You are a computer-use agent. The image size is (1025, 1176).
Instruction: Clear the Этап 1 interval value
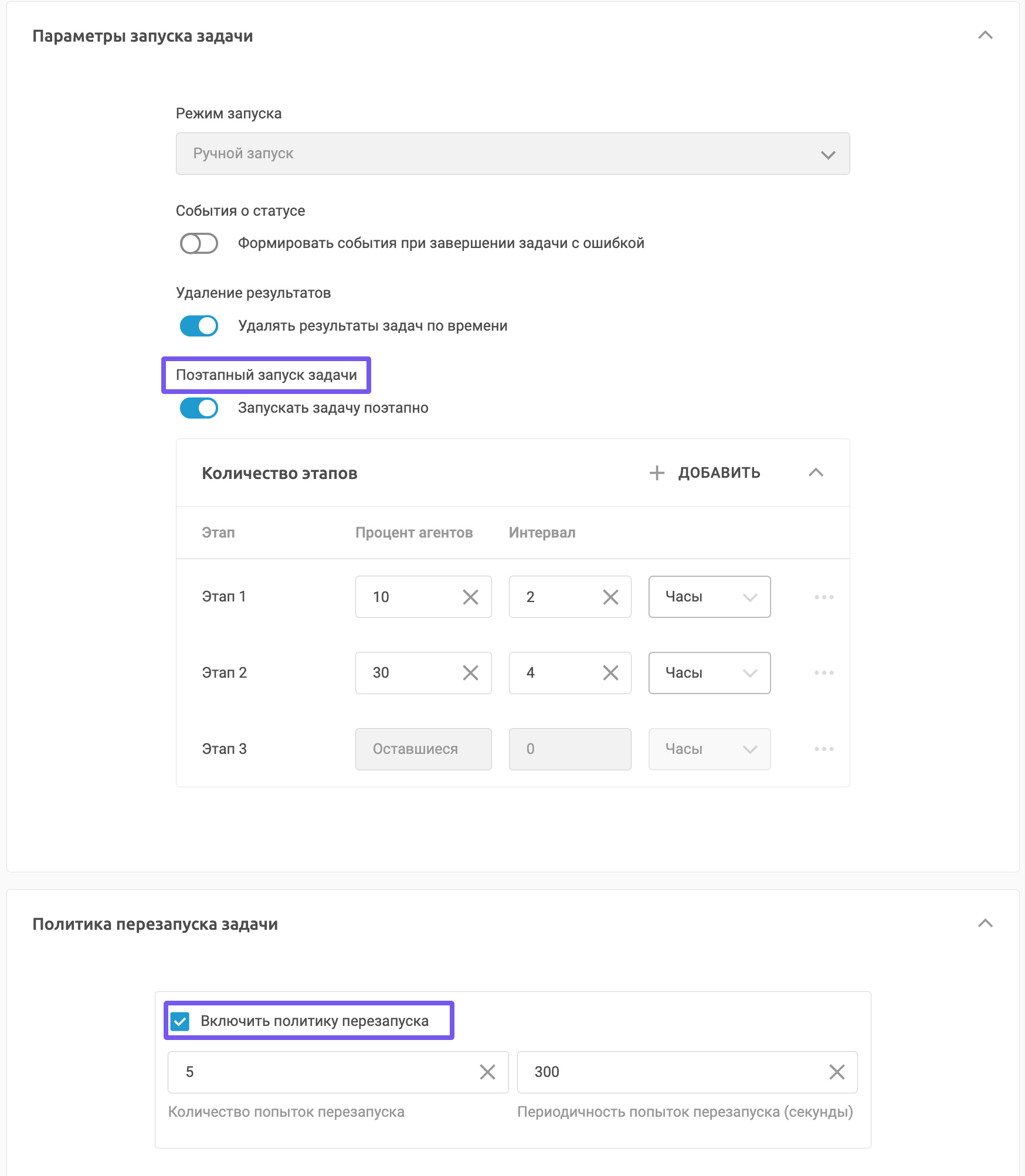click(x=610, y=597)
